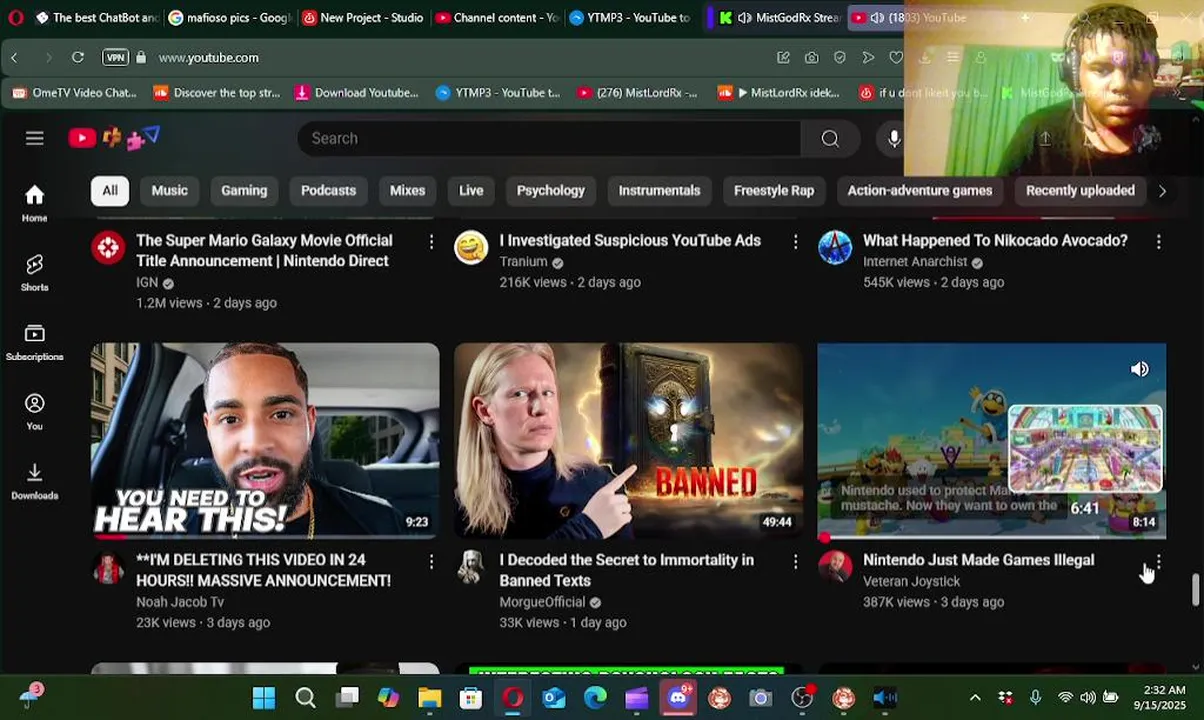Select the Psychology filter chip
The image size is (1204, 720).
550,190
